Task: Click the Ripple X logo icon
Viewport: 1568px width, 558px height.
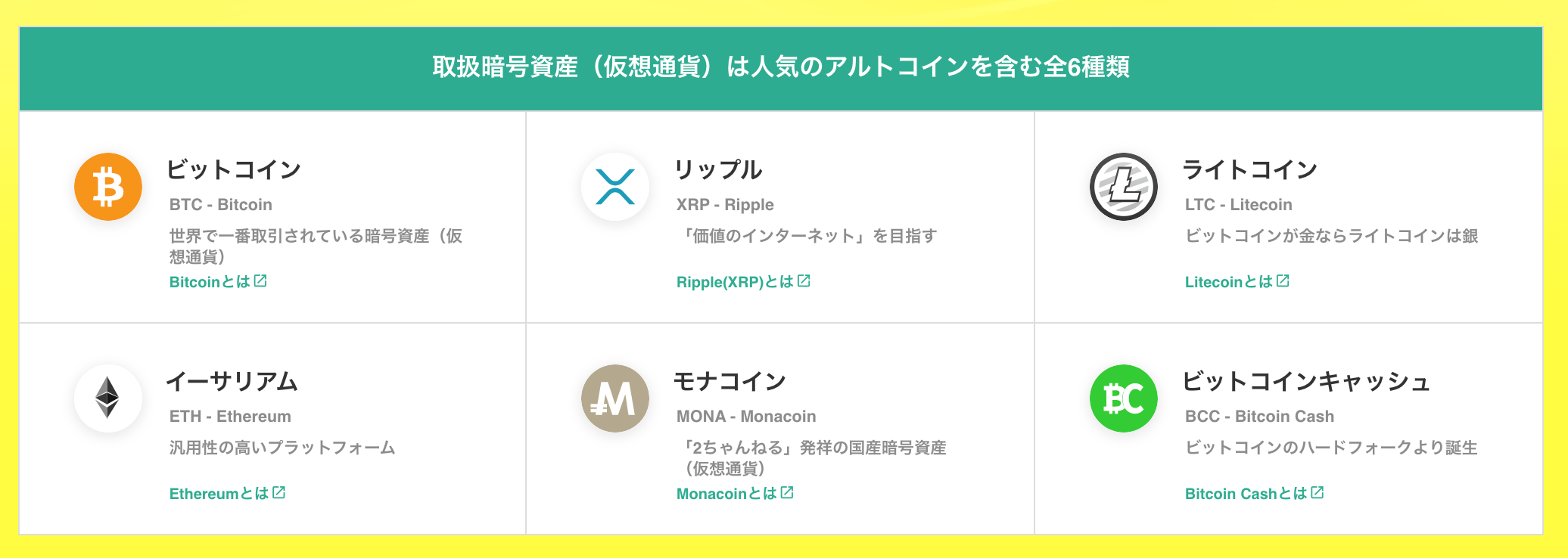Action: [x=614, y=187]
